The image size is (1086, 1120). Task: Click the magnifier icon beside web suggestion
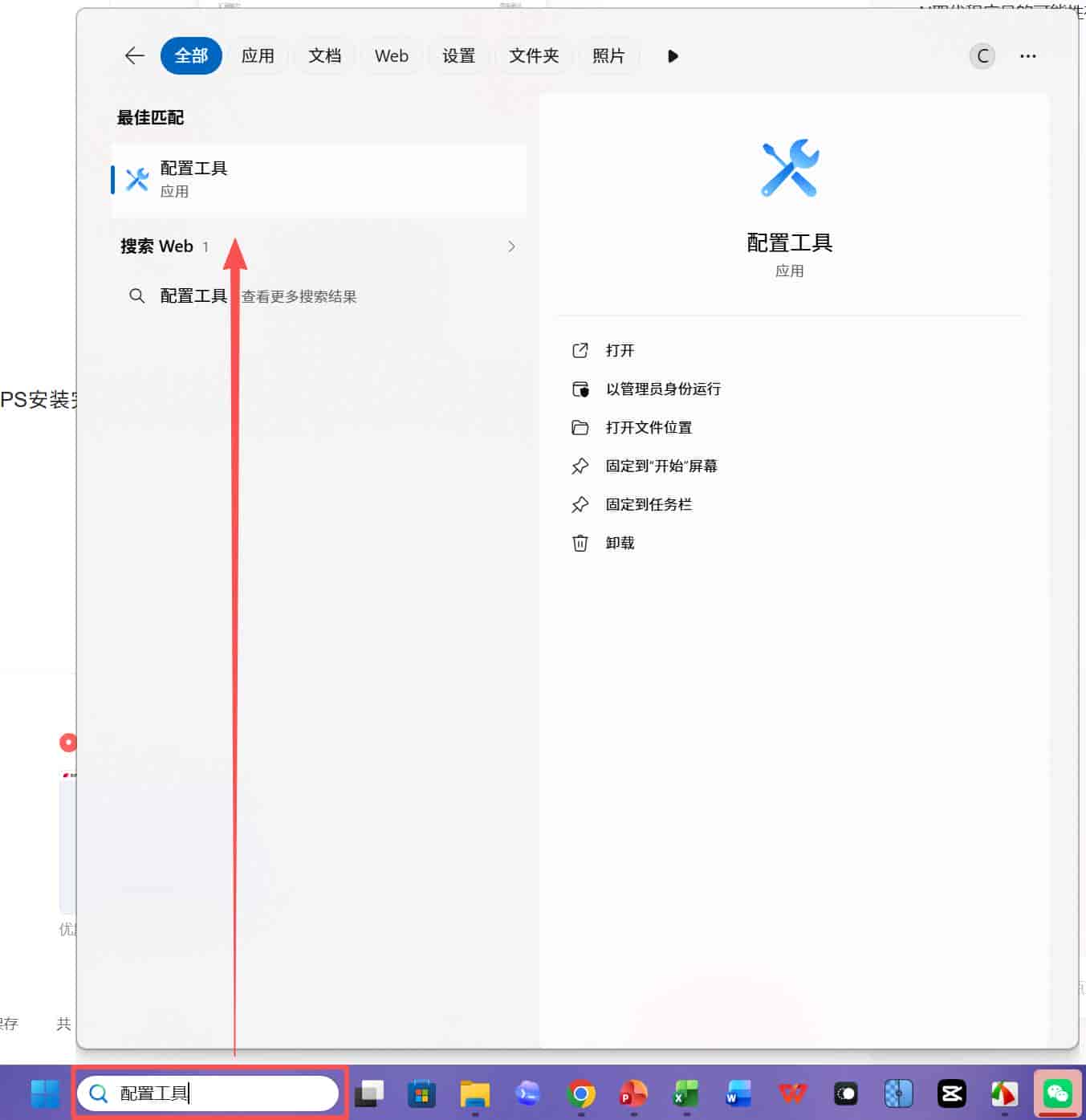coord(137,296)
